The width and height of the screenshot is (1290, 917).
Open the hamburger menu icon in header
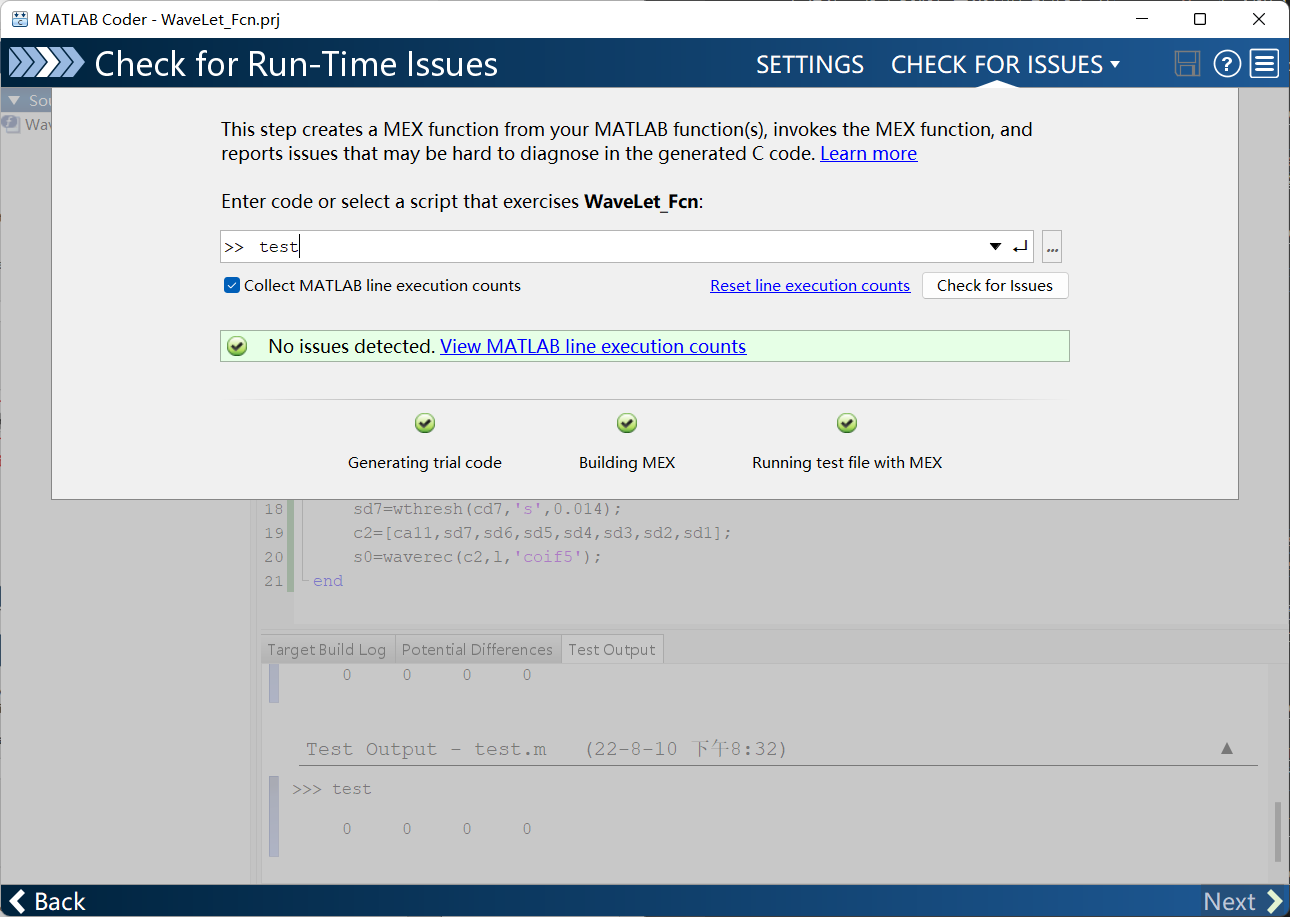pyautogui.click(x=1265, y=64)
